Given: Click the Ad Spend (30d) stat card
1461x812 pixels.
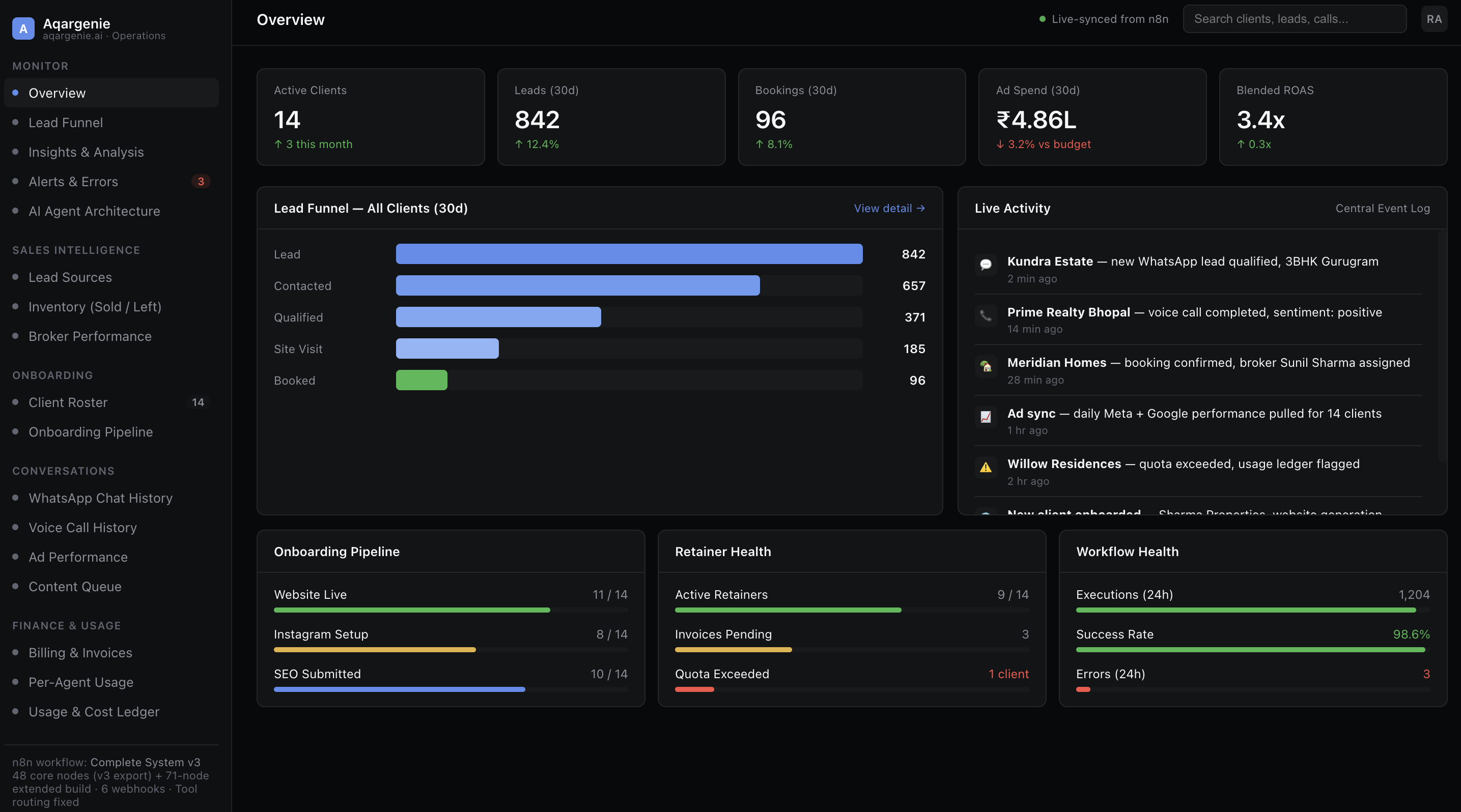Looking at the screenshot, I should (1092, 118).
